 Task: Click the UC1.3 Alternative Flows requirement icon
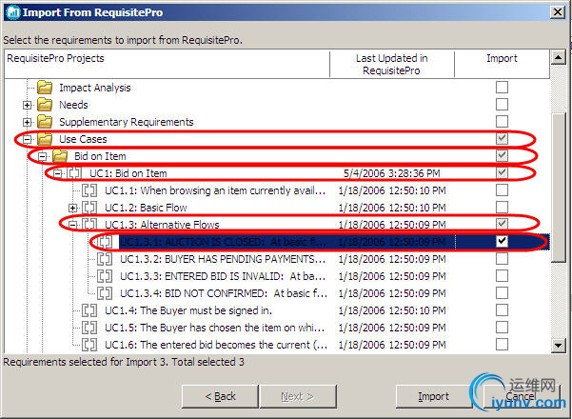pyautogui.click(x=89, y=225)
